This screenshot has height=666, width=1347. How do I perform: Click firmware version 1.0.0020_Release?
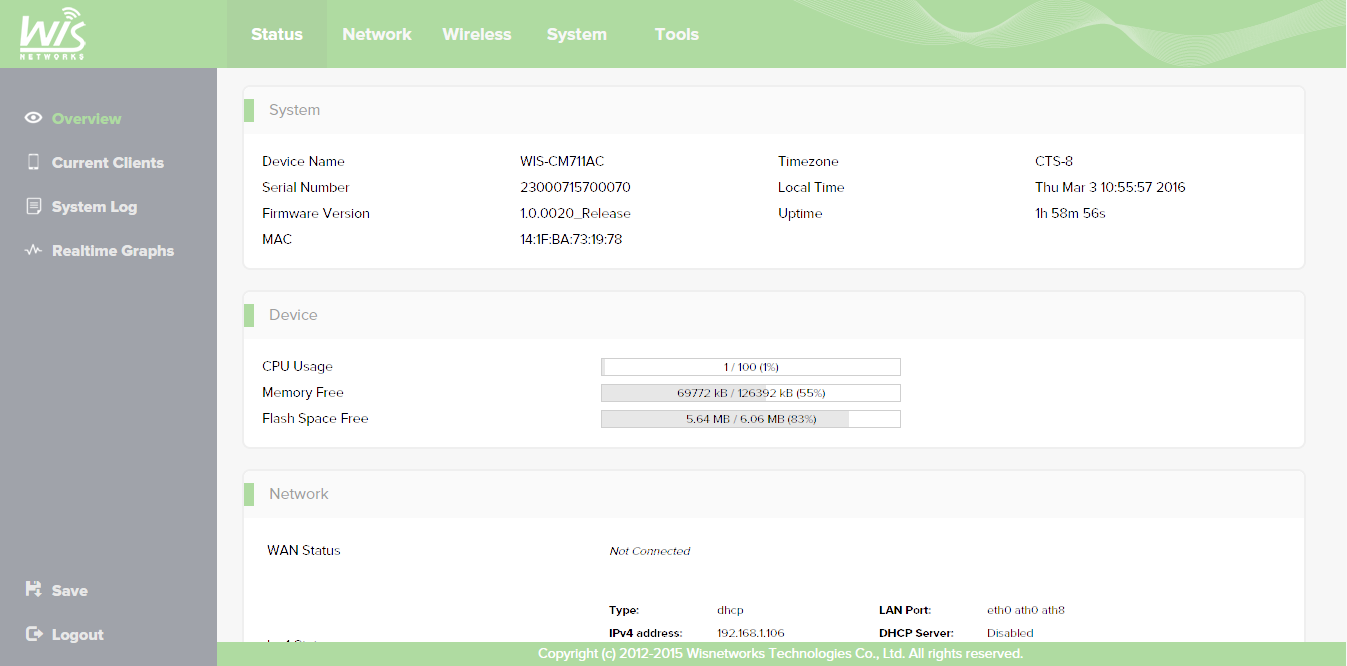575,213
